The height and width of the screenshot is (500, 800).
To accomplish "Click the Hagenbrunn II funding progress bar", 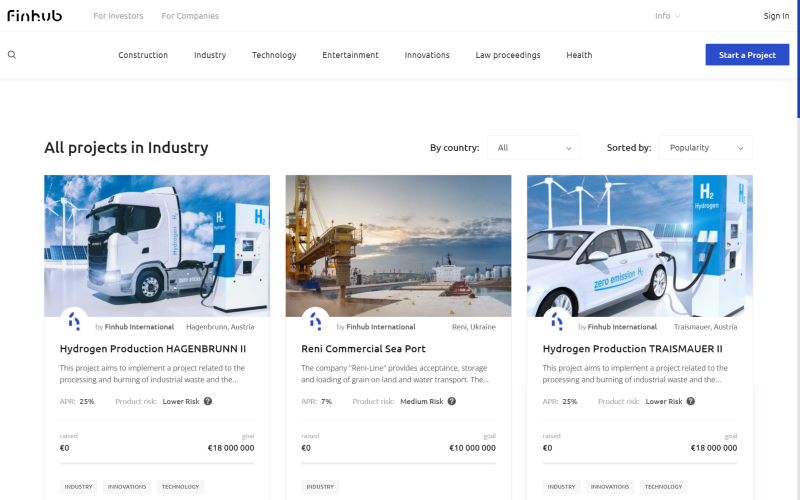I will (157, 463).
